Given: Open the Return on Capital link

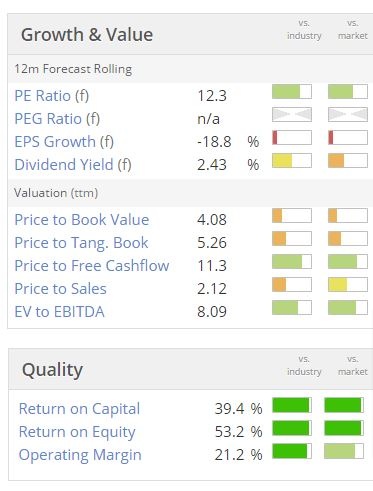Looking at the screenshot, I should (79, 409).
